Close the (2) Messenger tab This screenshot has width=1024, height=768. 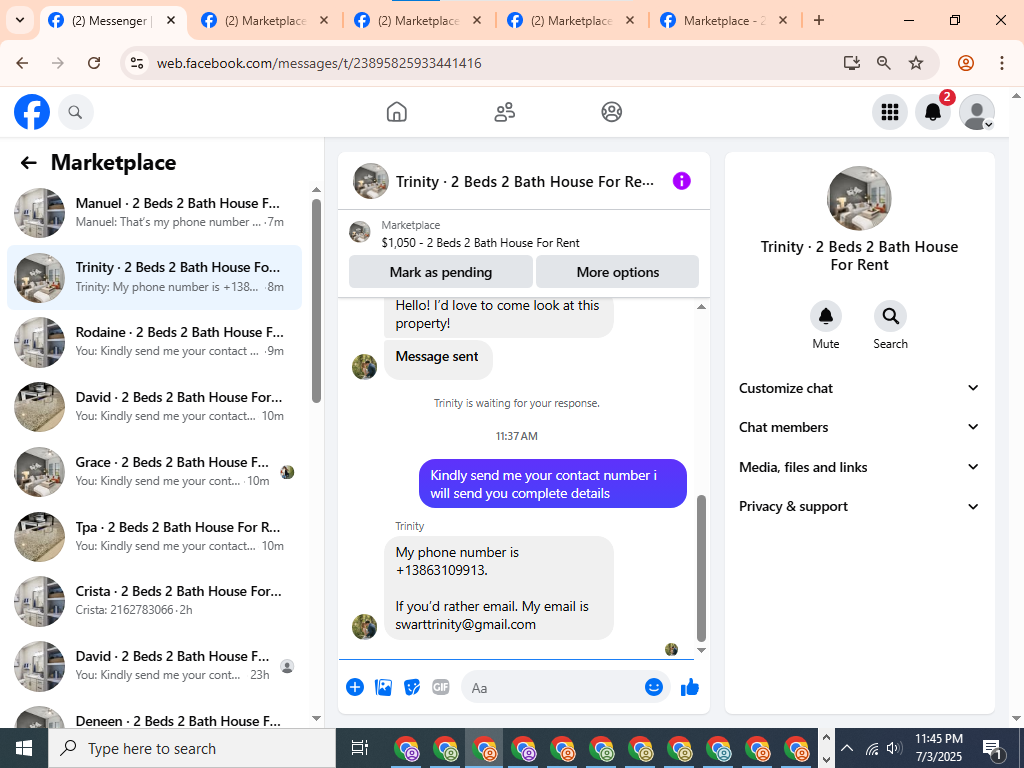click(170, 20)
